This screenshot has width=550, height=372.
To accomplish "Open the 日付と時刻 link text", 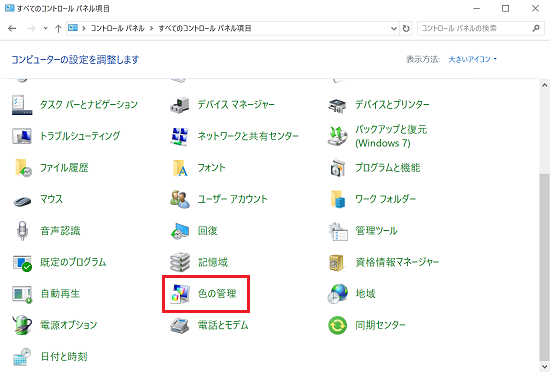I will click(x=64, y=357).
